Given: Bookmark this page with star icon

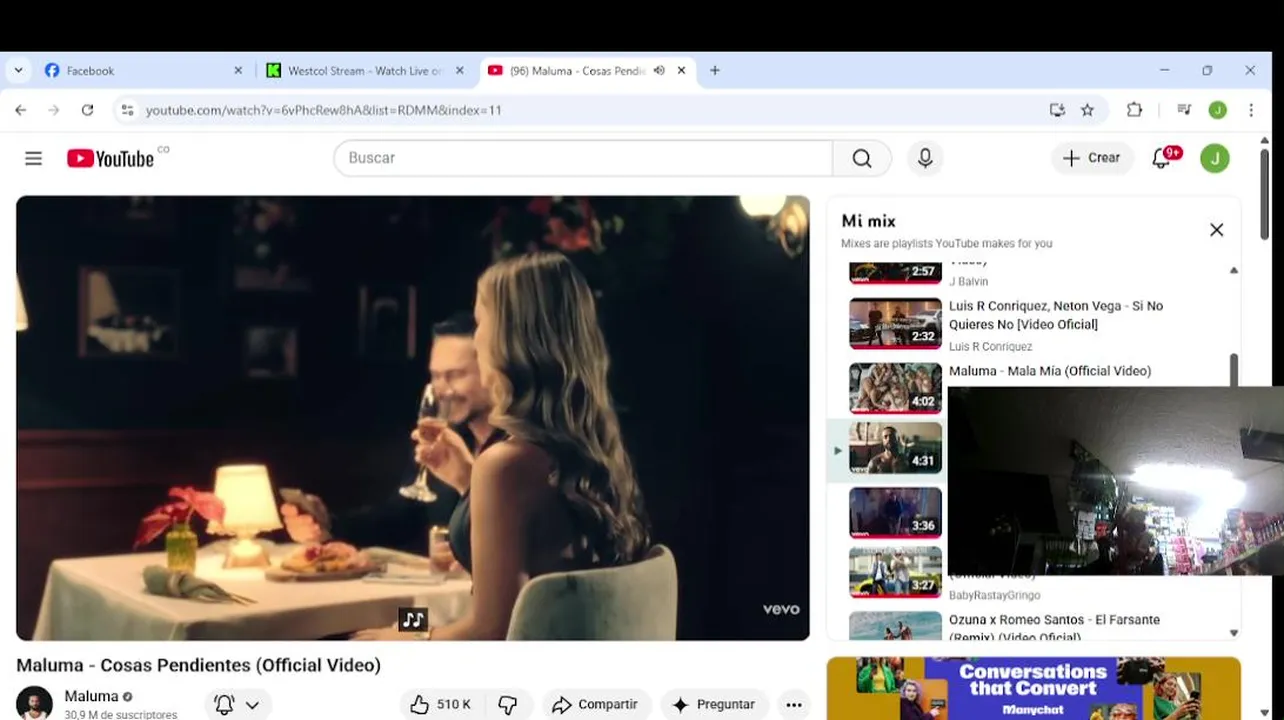Looking at the screenshot, I should (x=1087, y=110).
